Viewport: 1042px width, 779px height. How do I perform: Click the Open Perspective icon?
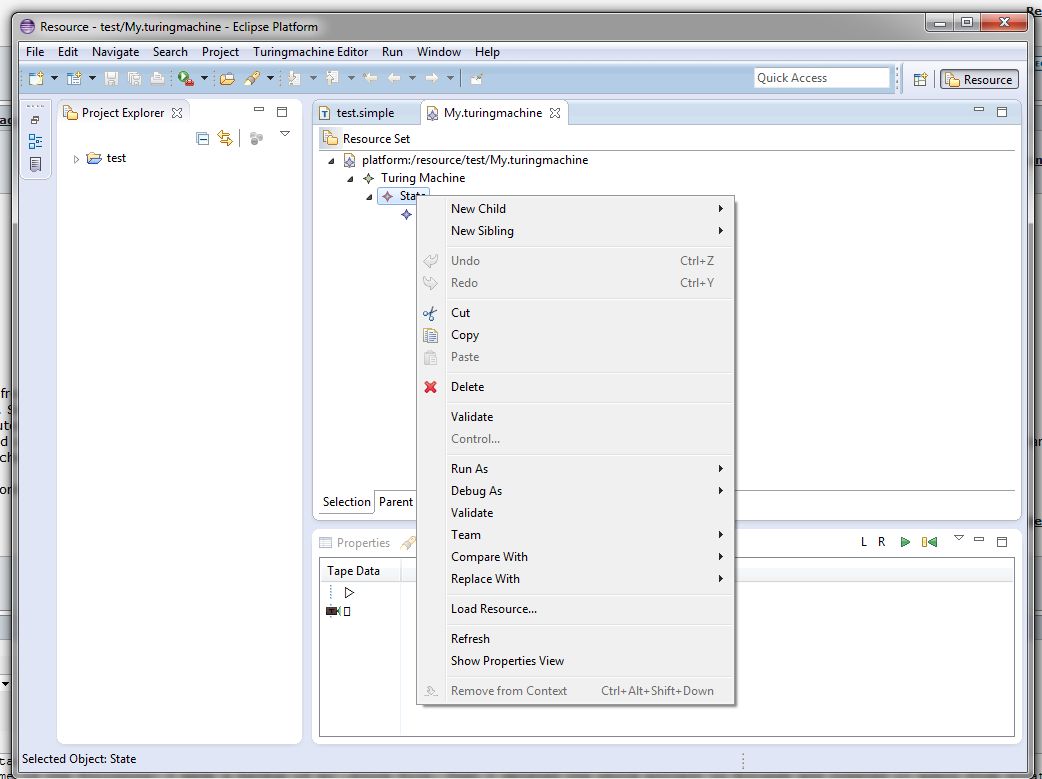click(920, 80)
